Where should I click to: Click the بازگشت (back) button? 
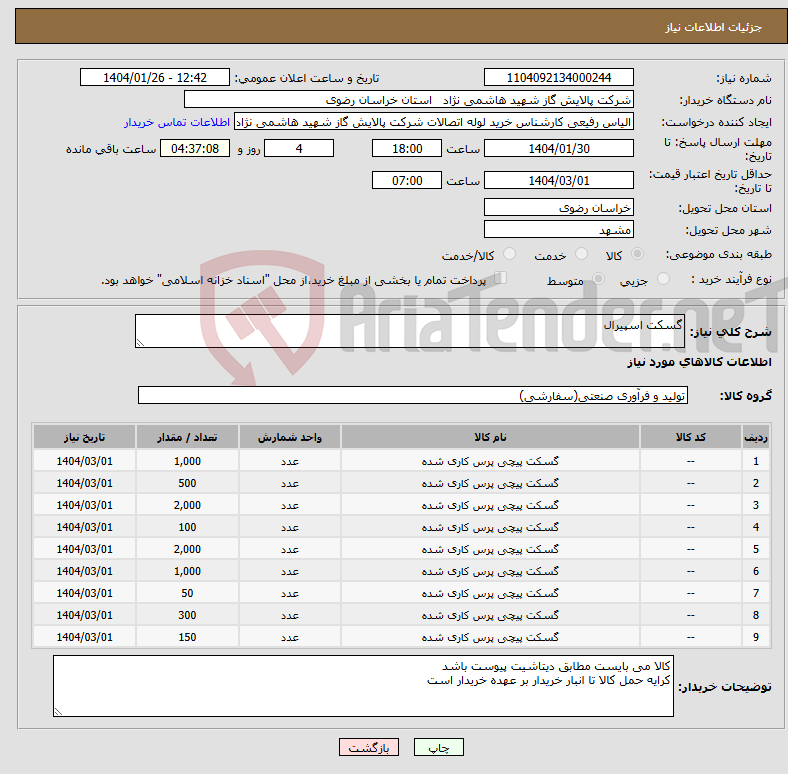click(369, 747)
